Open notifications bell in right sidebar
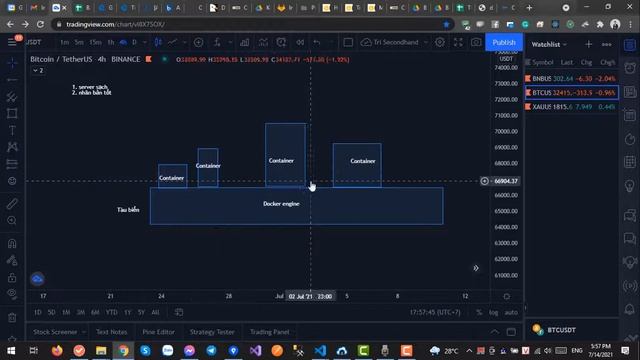 630,309
